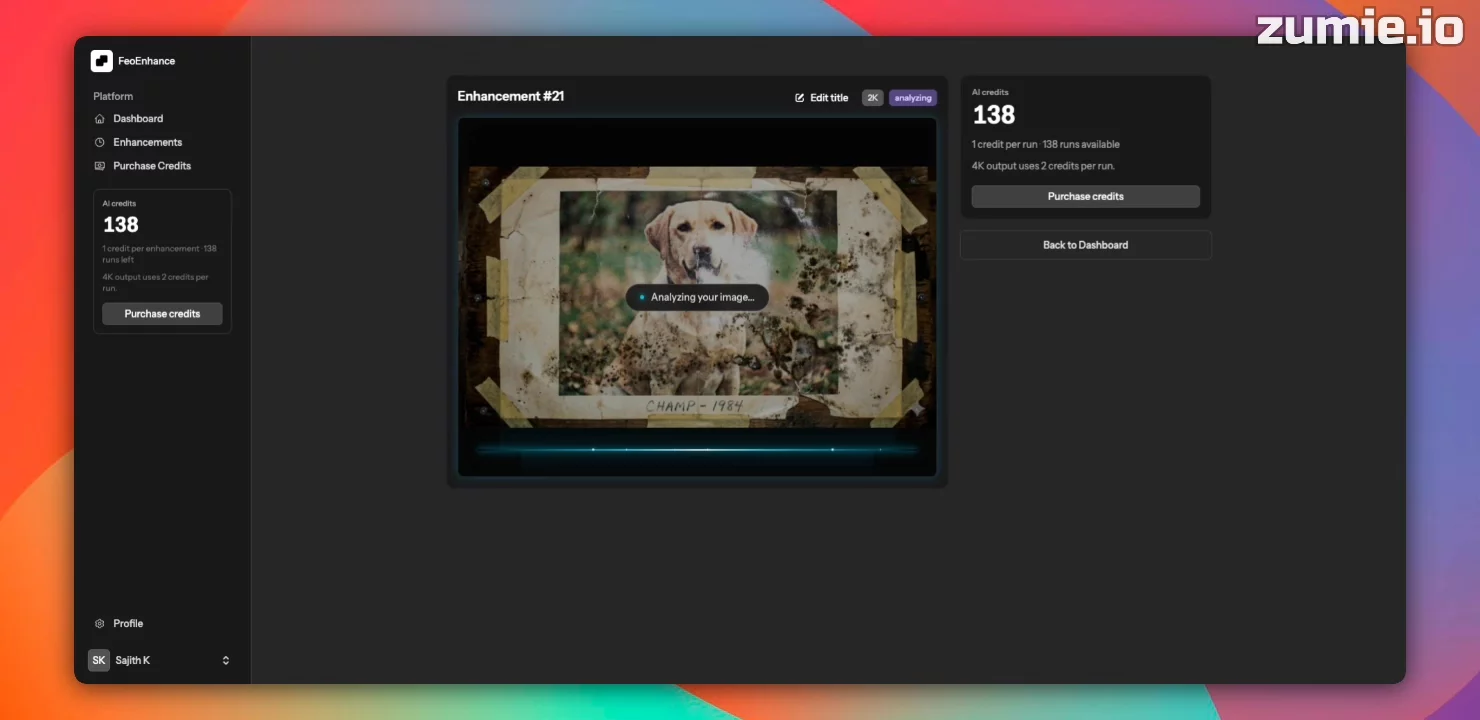Click the 'Analyzing your image...' status pill
This screenshot has width=1480, height=720.
pos(697,297)
